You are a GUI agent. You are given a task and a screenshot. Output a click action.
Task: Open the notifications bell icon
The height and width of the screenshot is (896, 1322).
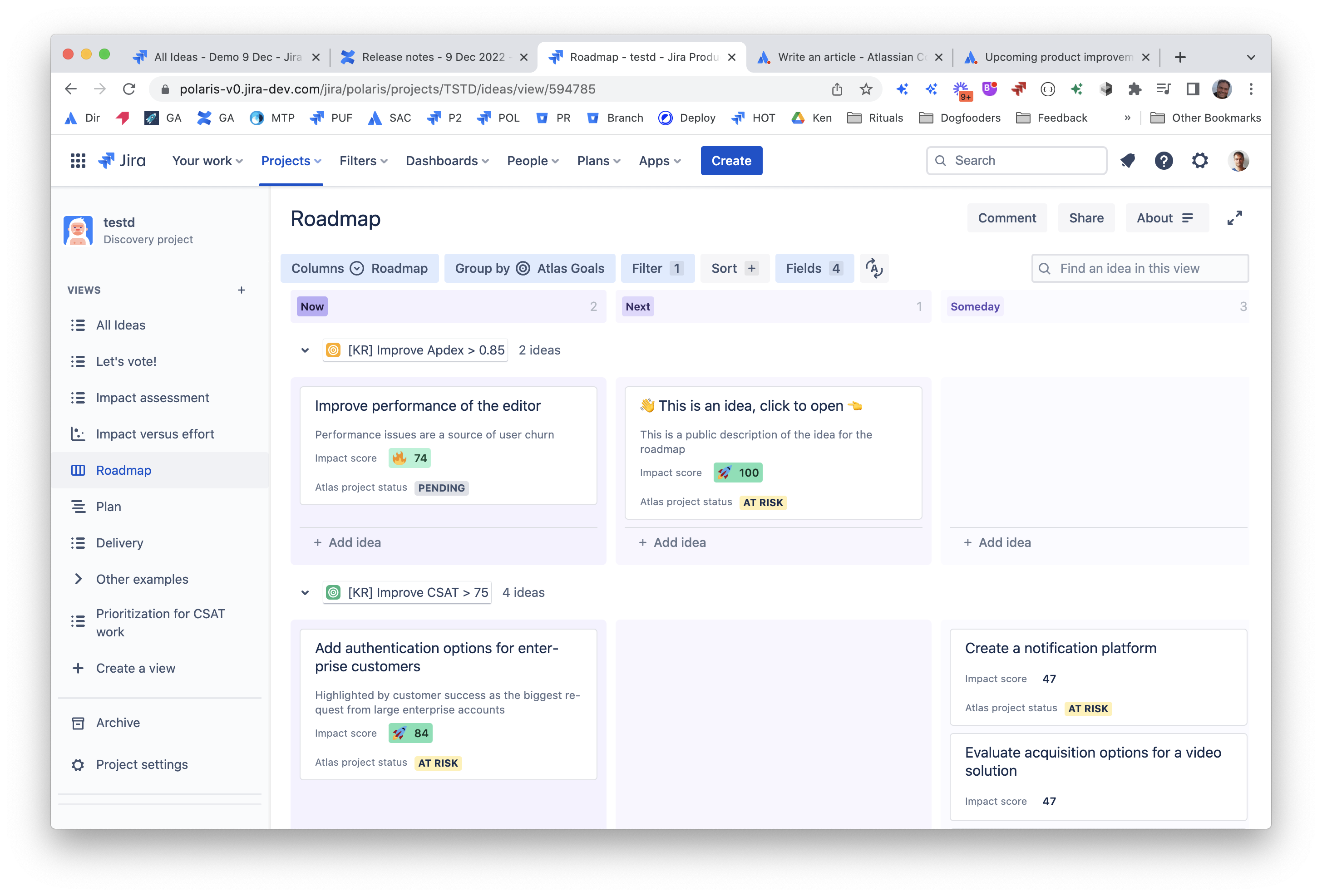[x=1127, y=160]
